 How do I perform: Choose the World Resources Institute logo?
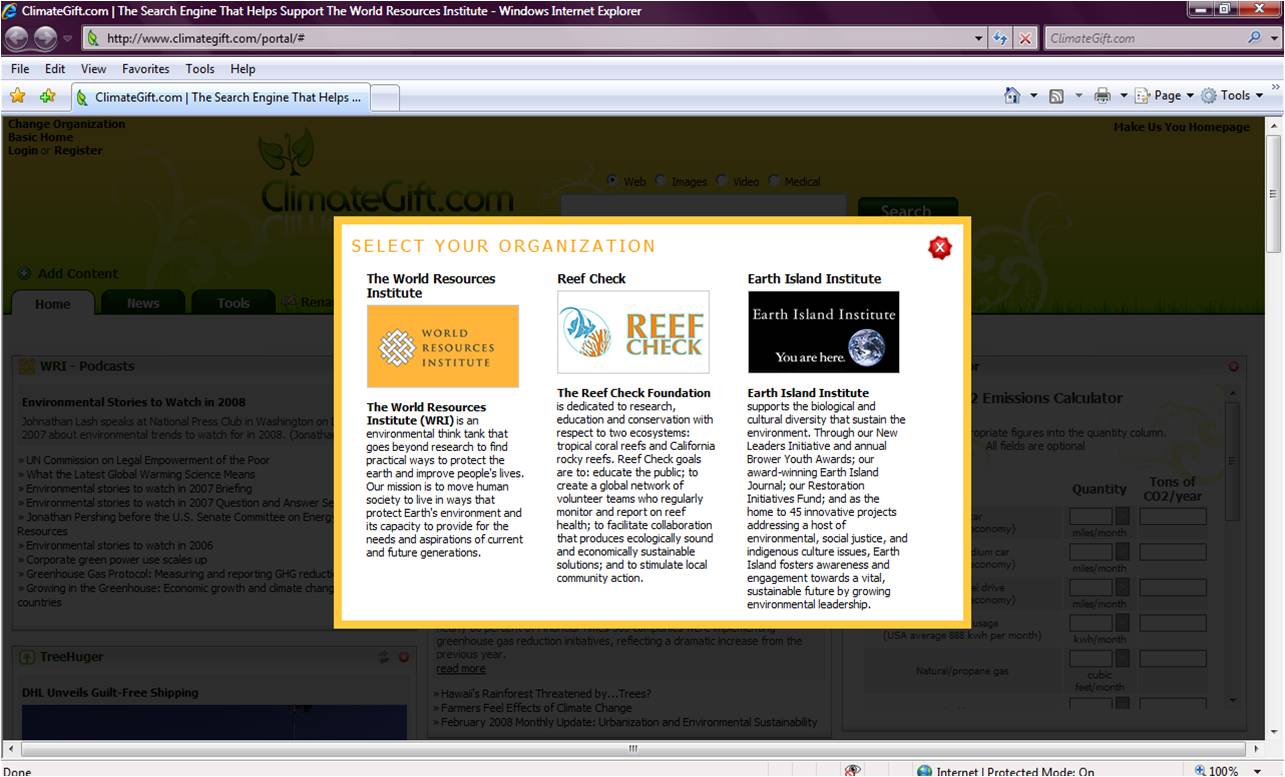click(443, 346)
